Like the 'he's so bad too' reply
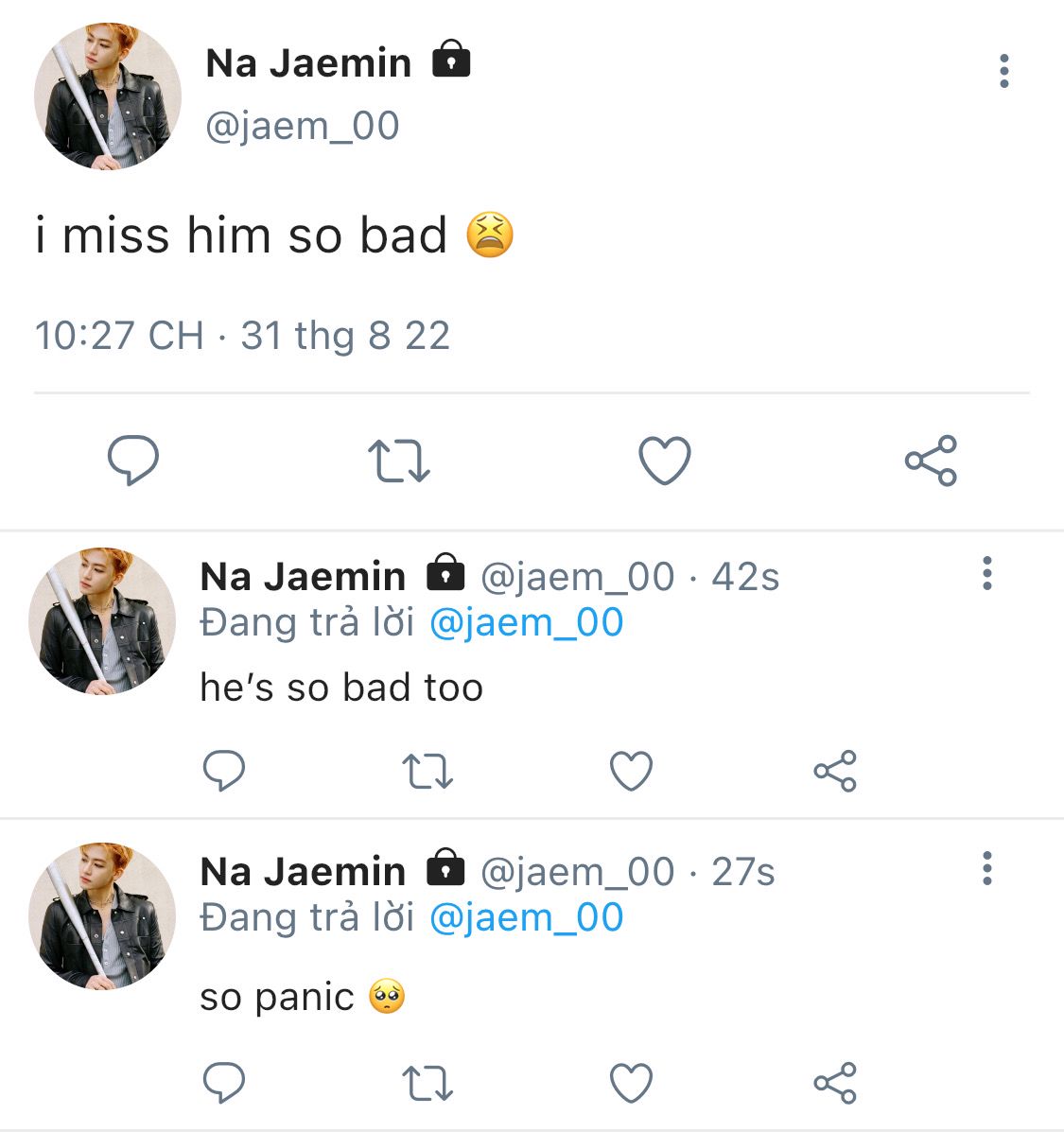 point(631,772)
